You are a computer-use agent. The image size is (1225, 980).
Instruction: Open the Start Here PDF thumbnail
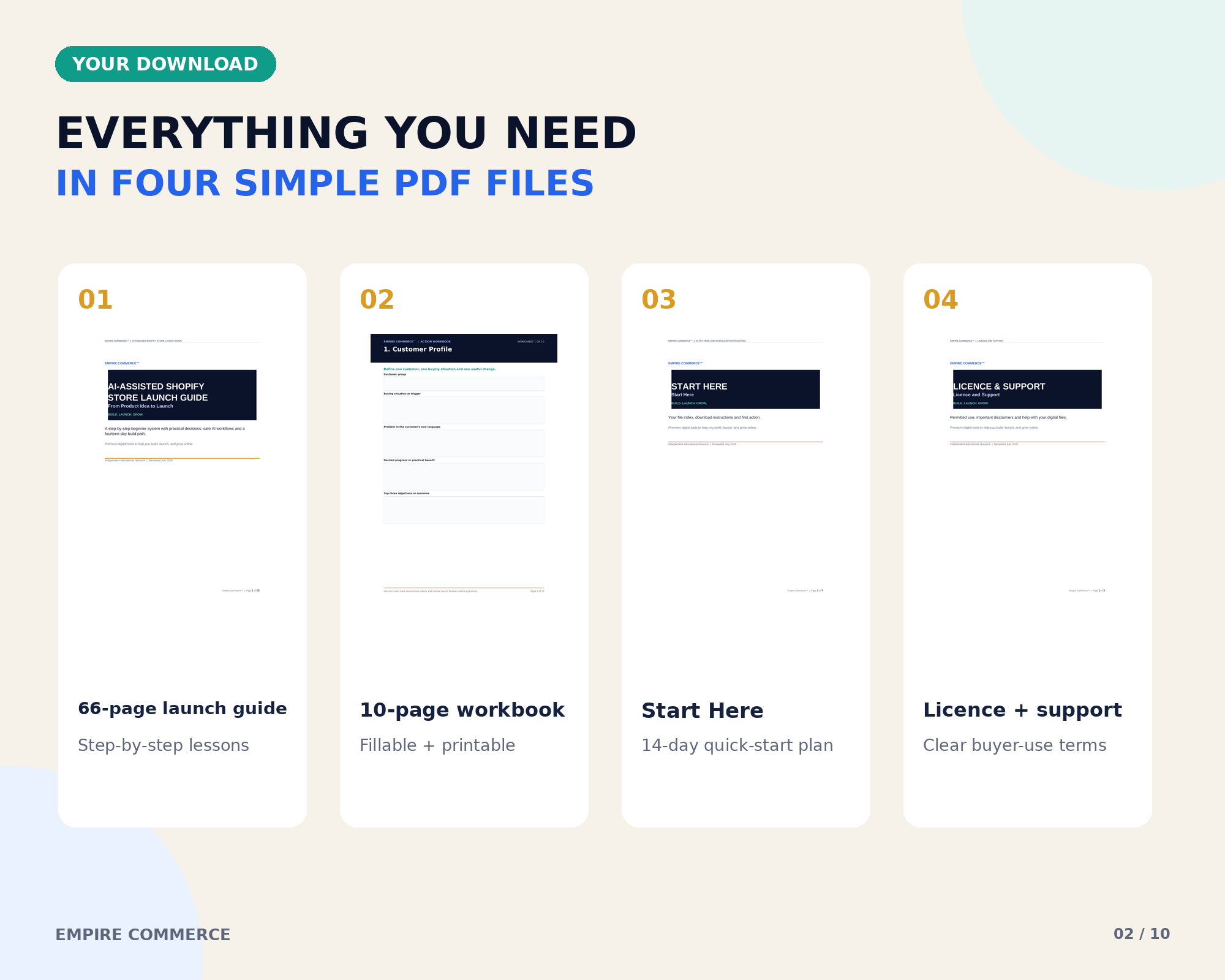745,466
